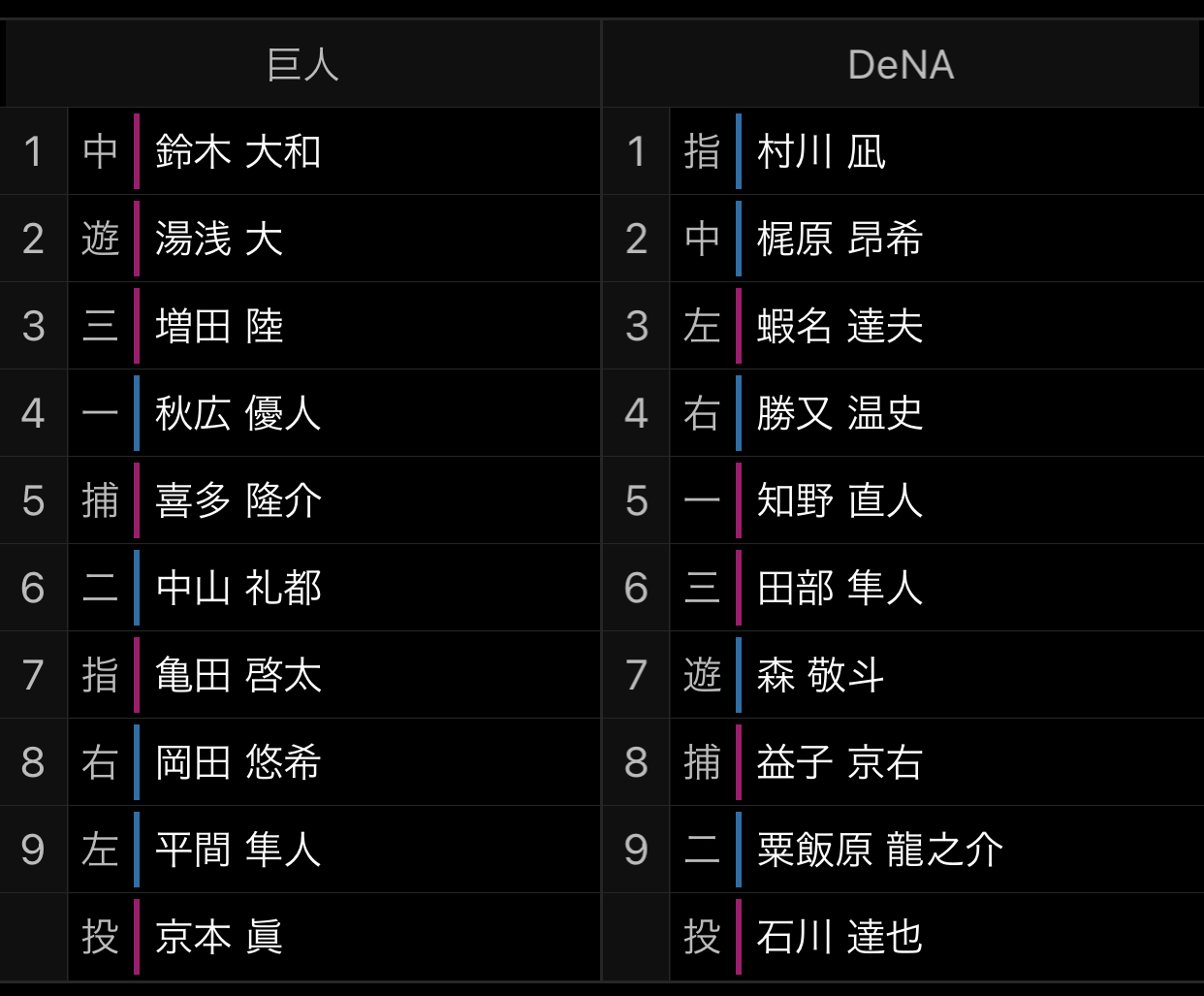Click first baseman 知野 直人
Viewport: 1204px width, 996px height.
tap(840, 501)
